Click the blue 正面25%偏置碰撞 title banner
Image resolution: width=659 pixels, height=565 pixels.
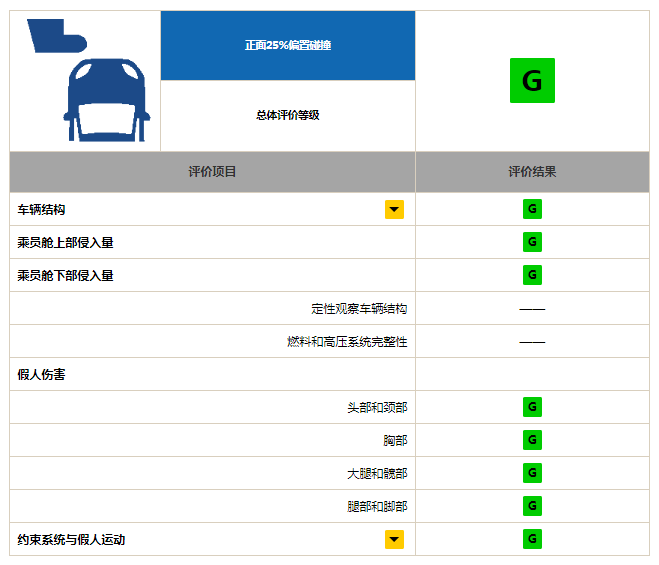(x=288, y=45)
